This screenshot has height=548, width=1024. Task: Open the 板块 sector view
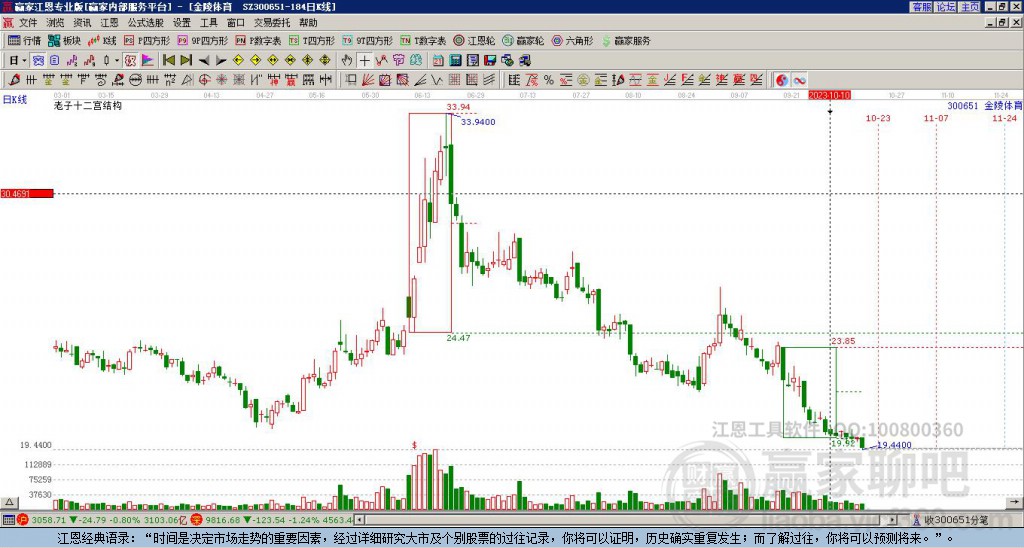point(64,40)
